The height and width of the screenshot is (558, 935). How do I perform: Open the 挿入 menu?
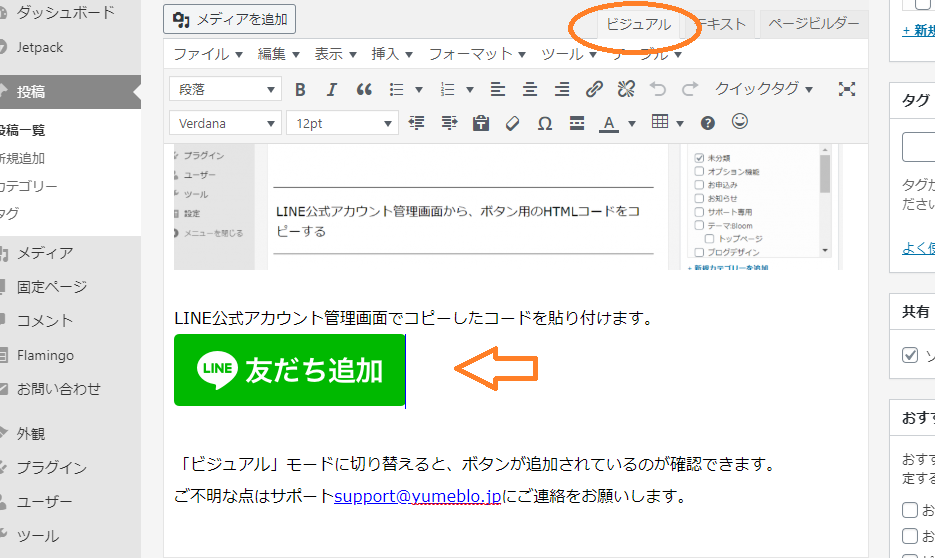click(392, 54)
